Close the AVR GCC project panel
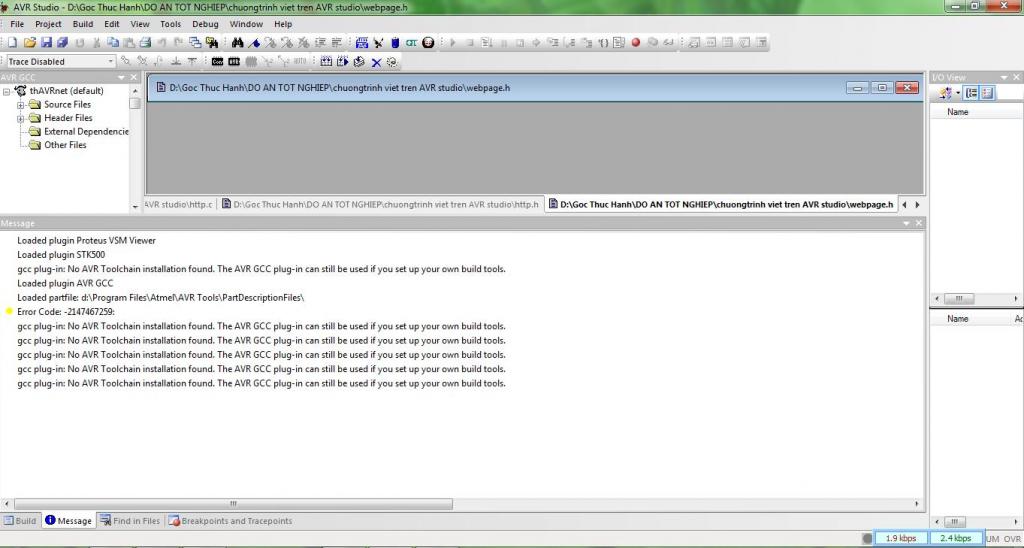The width and height of the screenshot is (1024, 548). coord(134,78)
